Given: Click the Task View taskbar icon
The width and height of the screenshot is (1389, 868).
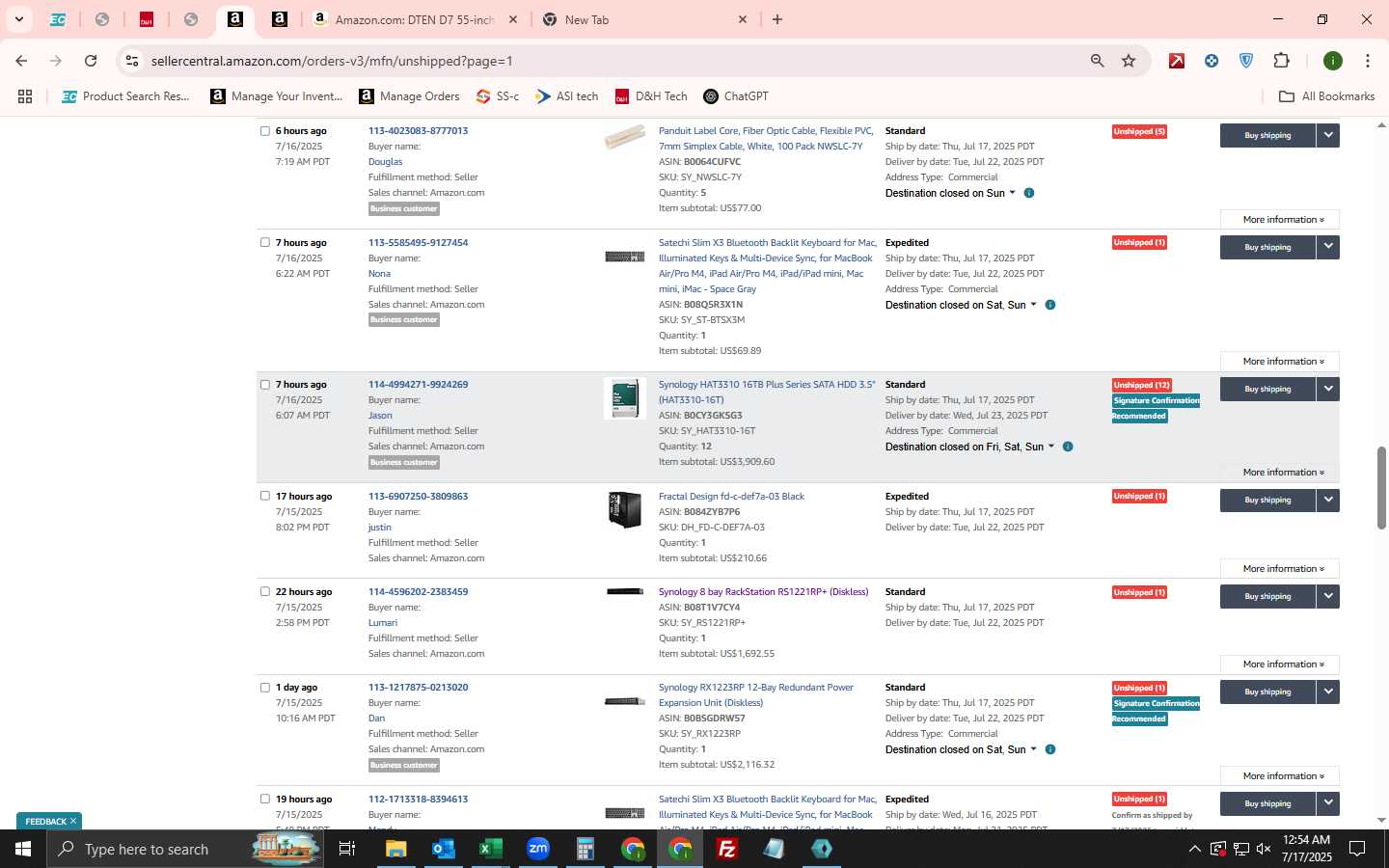Looking at the screenshot, I should tap(347, 849).
